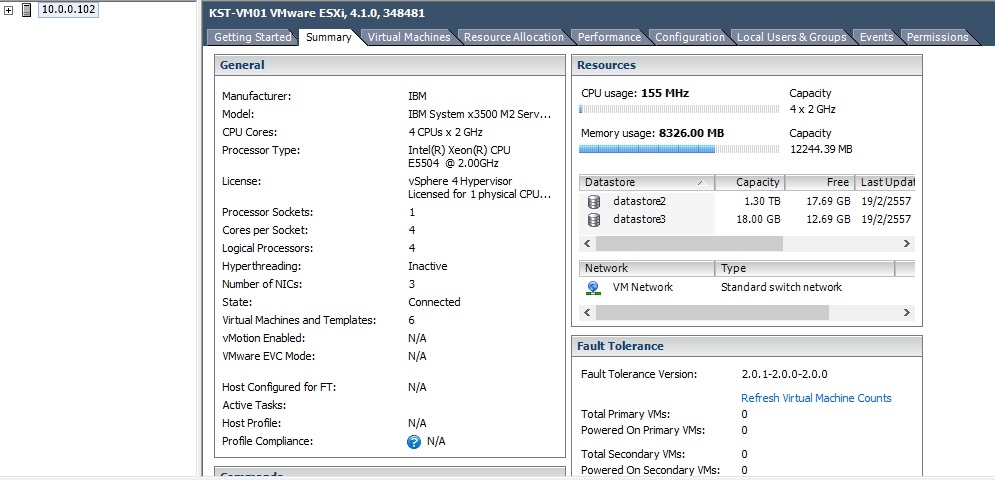
Task: Click right scroll arrow of network list
Action: [x=907, y=312]
